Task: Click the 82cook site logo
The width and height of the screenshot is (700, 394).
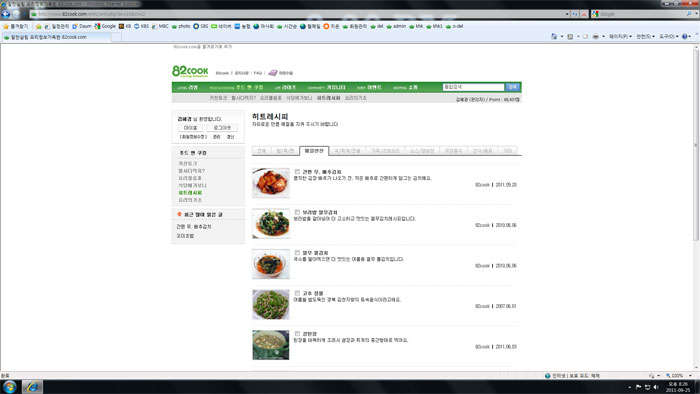Action: coord(190,71)
